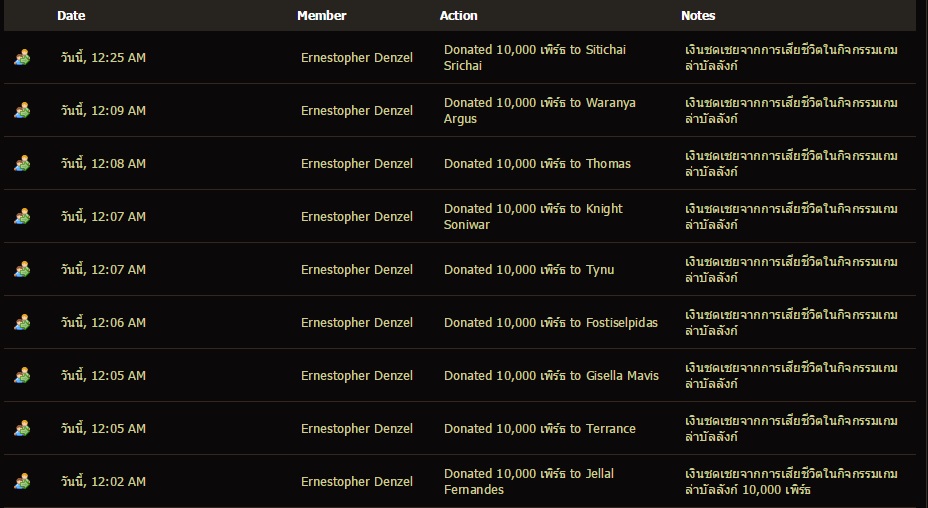Click the action text donating to Fostiselpidas
The width and height of the screenshot is (928, 508).
pos(551,323)
